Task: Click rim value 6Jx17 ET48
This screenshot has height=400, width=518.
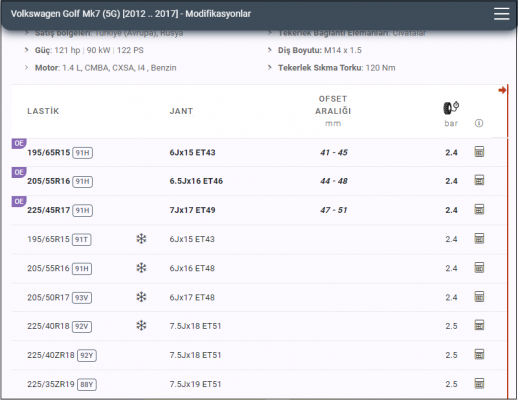Action: click(192, 297)
